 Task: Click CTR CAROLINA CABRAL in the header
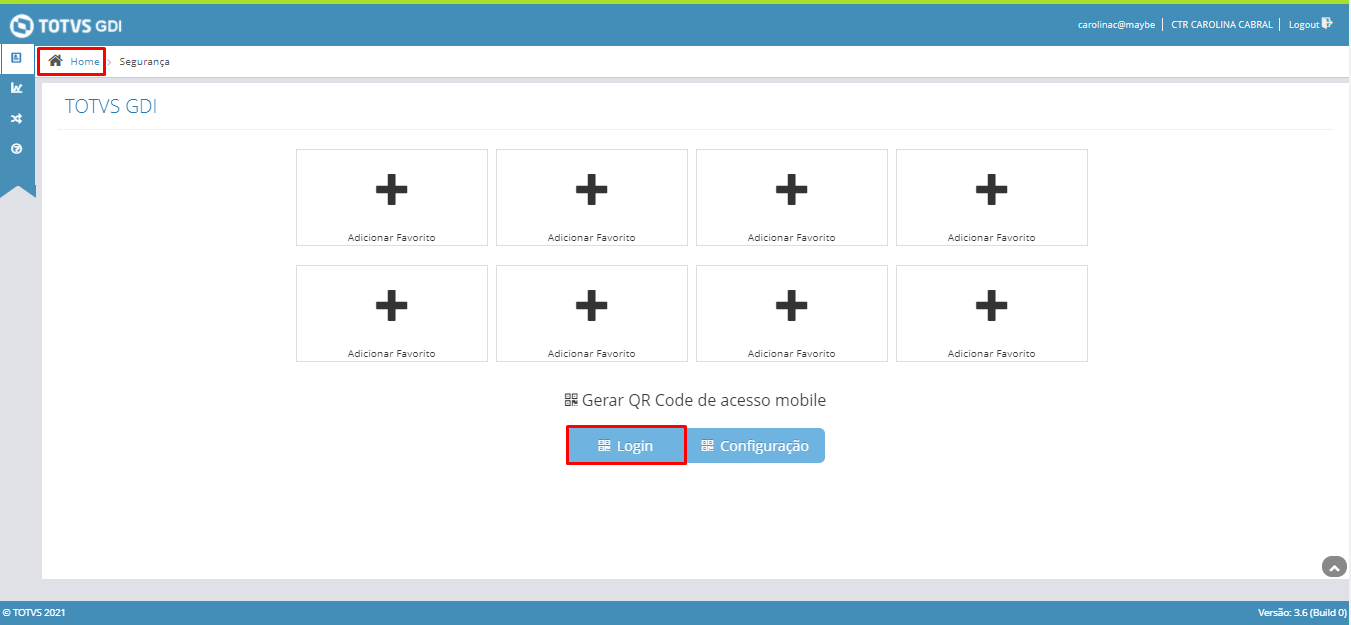[x=1222, y=25]
